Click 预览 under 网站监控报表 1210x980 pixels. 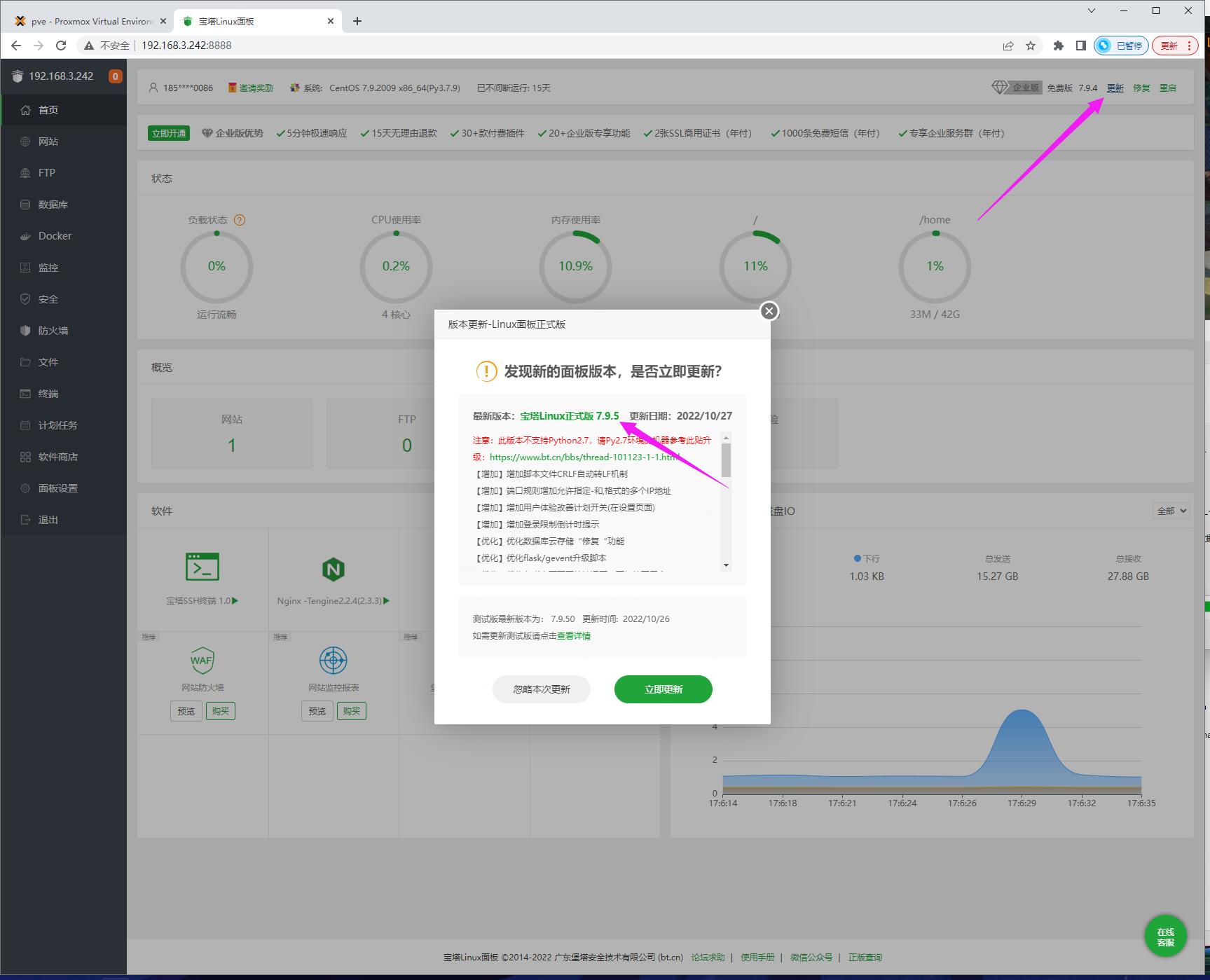(317, 711)
